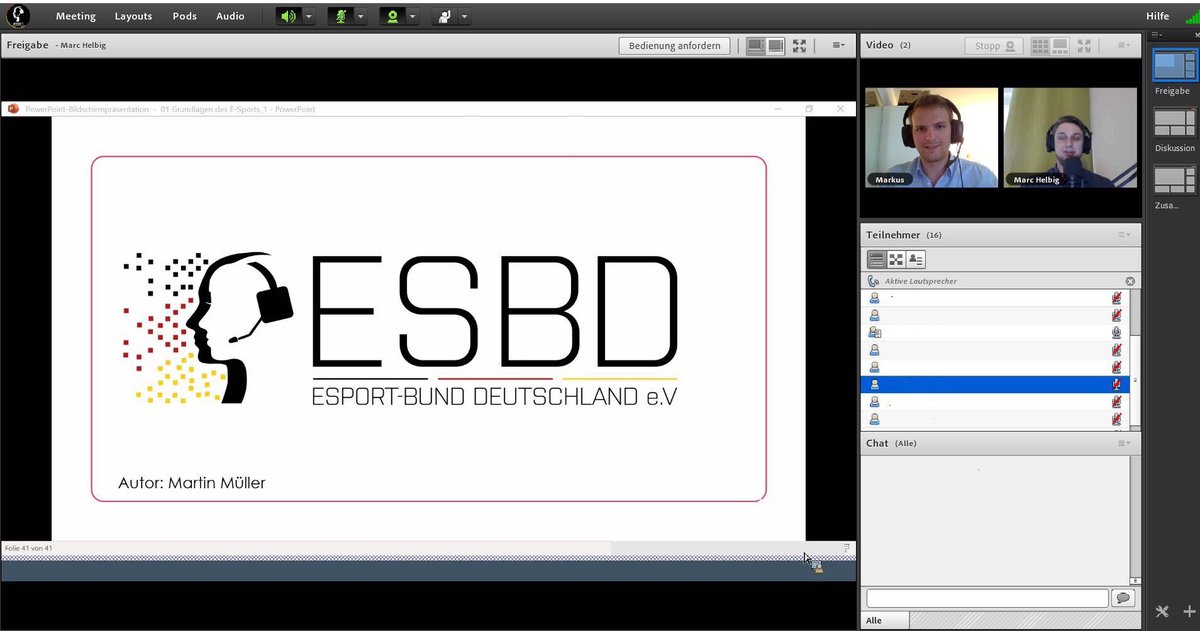Screen dimensions: 1200x631
Task: Open the Pods menu
Action: tap(185, 16)
